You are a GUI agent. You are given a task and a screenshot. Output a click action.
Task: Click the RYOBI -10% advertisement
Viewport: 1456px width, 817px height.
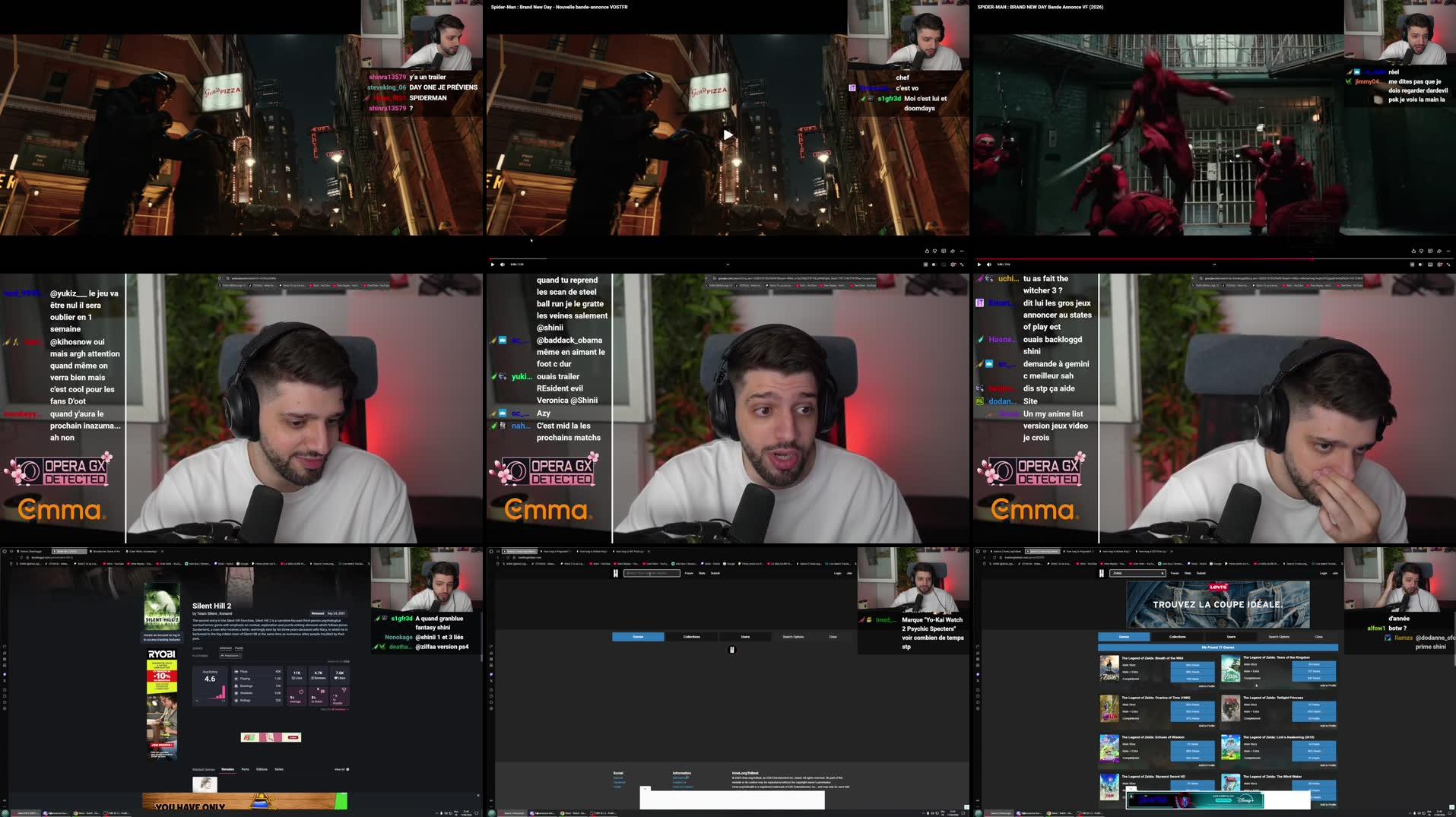coord(162,705)
